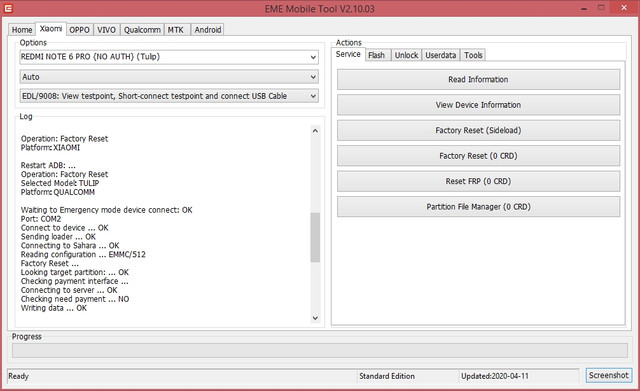Switch to the Flash actions tab

click(x=377, y=55)
